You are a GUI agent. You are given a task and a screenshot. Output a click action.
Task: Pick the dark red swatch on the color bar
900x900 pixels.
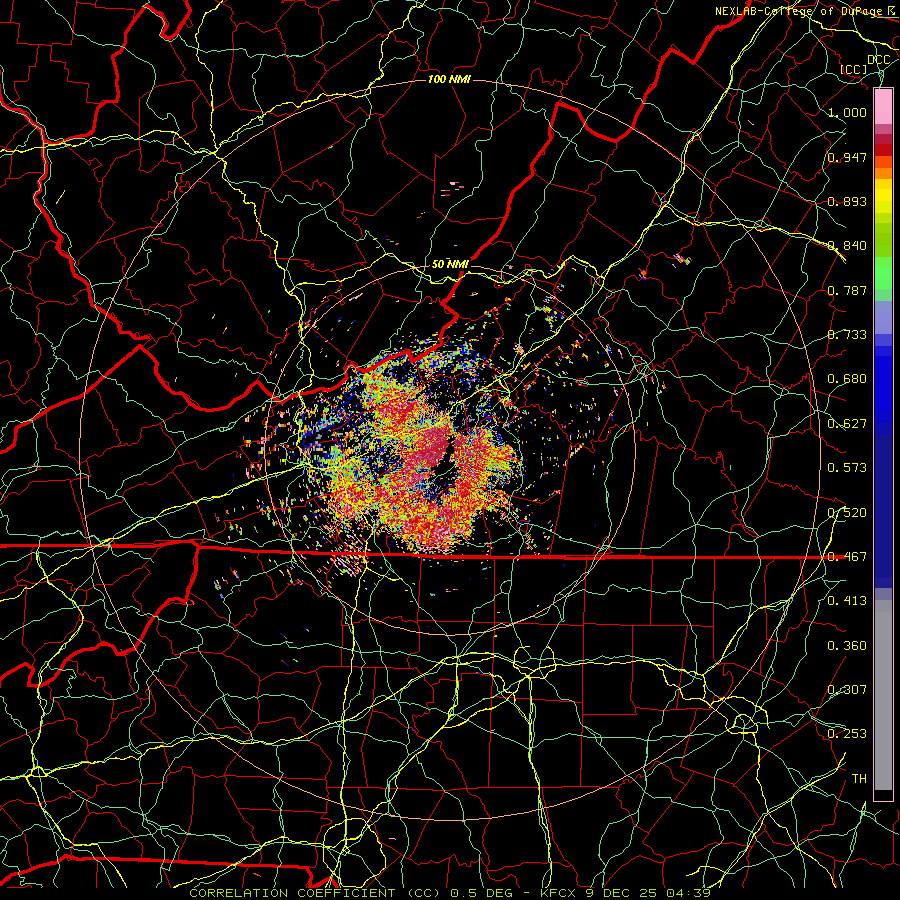[x=883, y=150]
